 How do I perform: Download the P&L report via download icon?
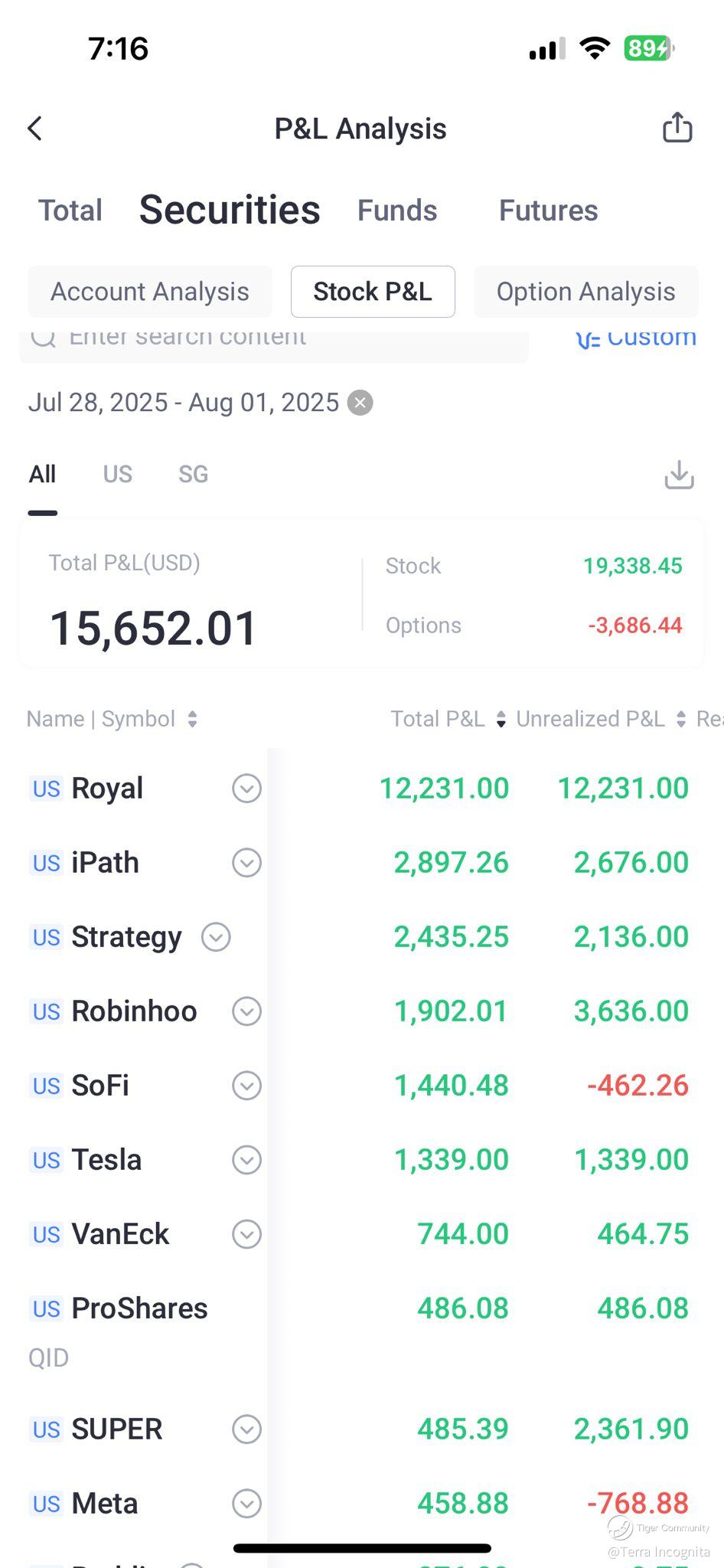click(x=679, y=475)
